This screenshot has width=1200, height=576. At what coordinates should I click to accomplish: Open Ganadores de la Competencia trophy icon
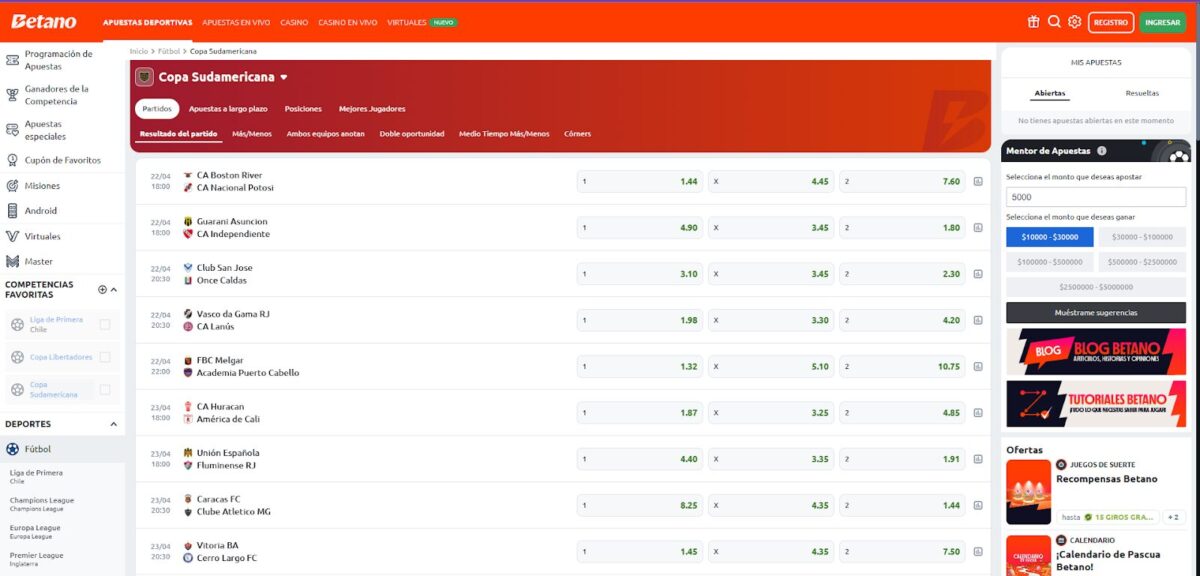[x=13, y=95]
